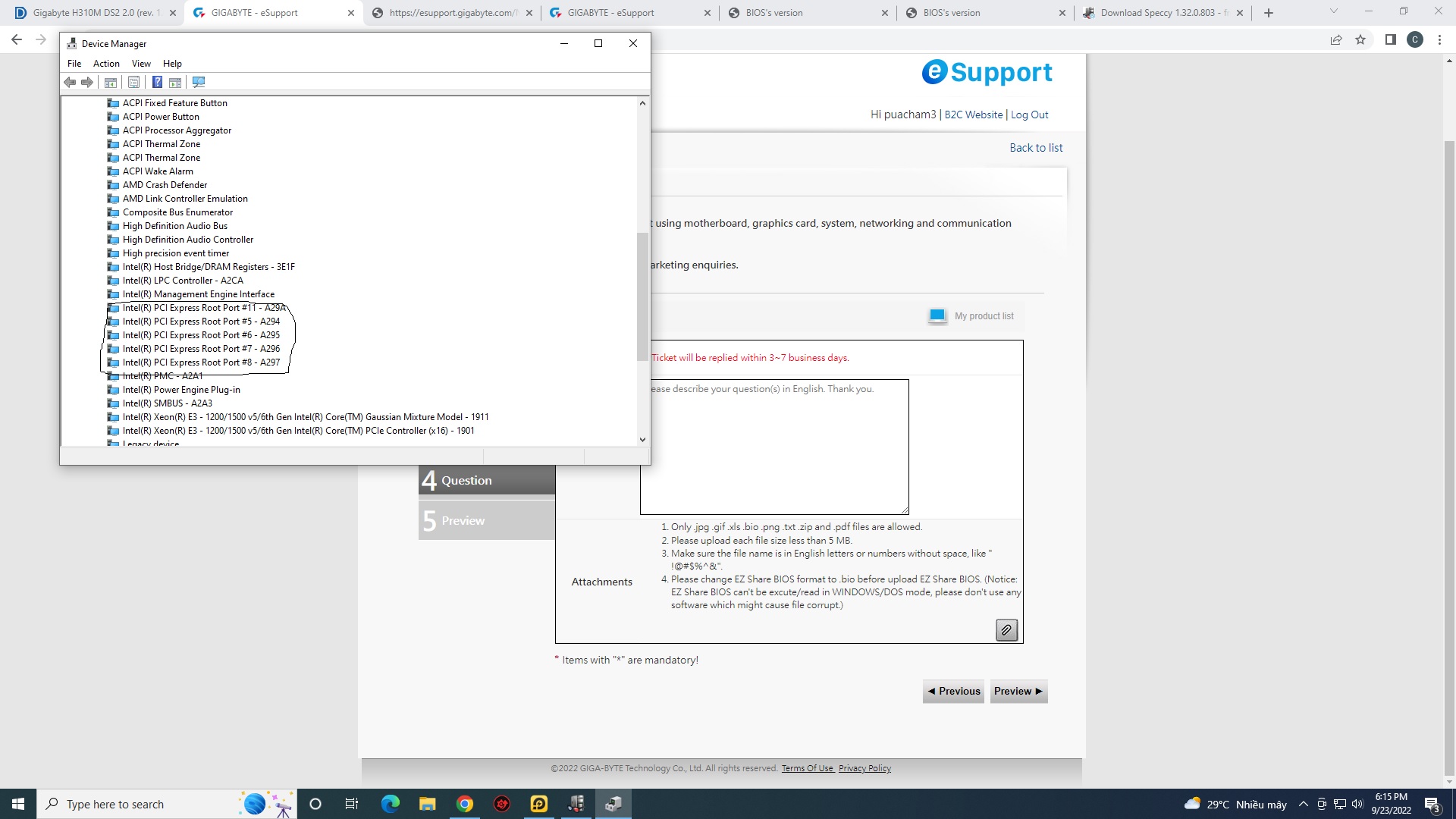Image resolution: width=1456 pixels, height=819 pixels.
Task: Click the Device Manager properties icon
Action: 134,81
